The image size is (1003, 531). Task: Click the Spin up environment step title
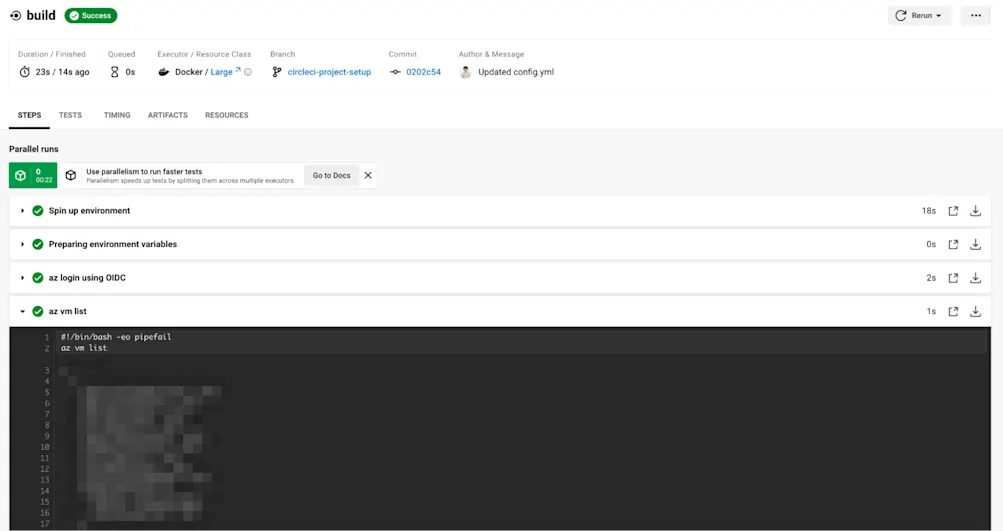(x=90, y=210)
